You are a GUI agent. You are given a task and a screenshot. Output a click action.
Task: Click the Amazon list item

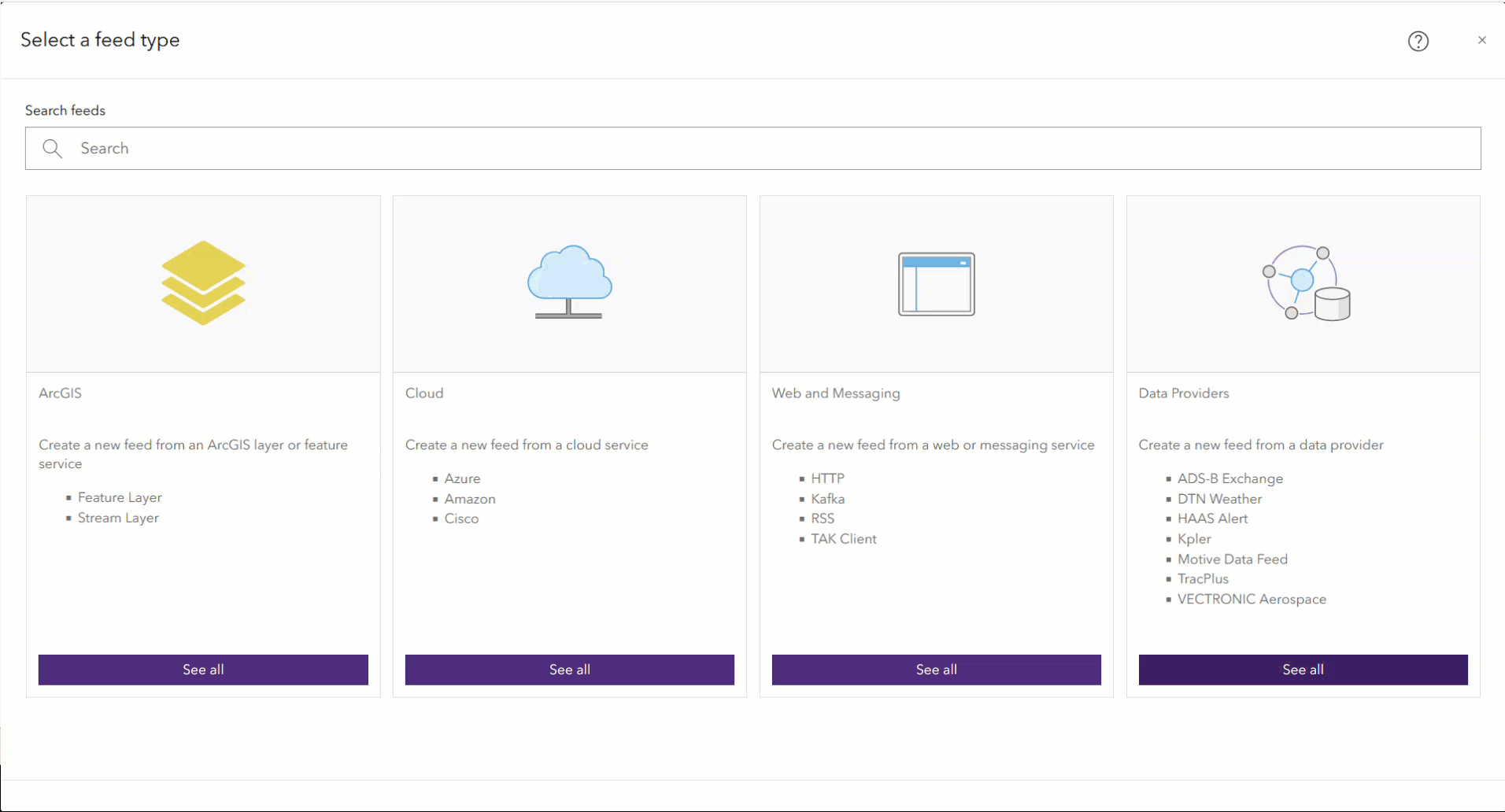470,499
